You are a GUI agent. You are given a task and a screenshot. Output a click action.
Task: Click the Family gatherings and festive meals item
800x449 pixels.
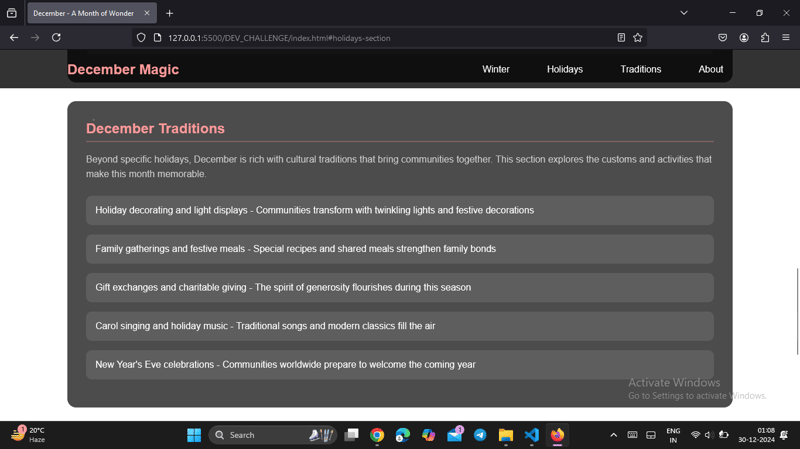click(399, 249)
